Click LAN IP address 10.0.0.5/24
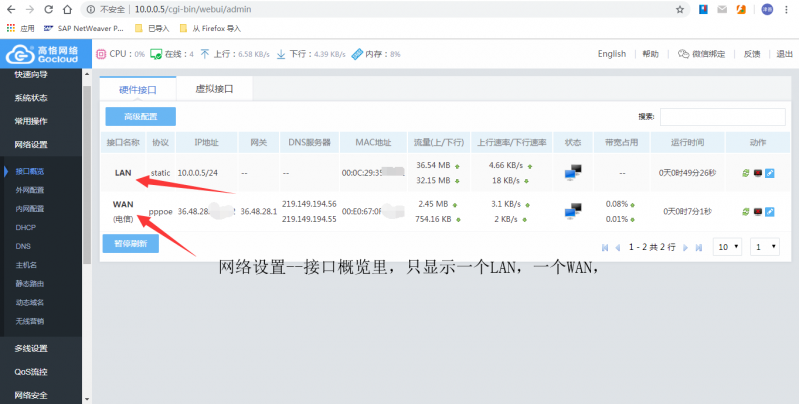The image size is (799, 404). (197, 173)
